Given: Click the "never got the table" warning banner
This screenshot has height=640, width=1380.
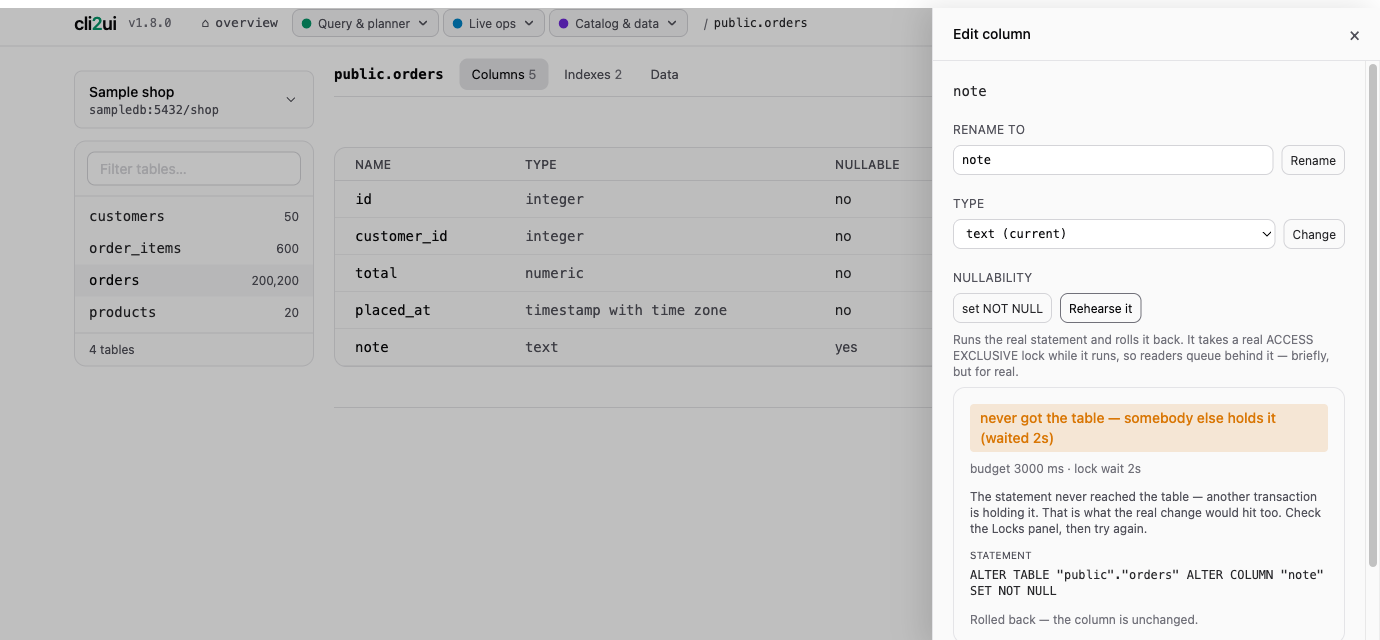Looking at the screenshot, I should (1149, 428).
